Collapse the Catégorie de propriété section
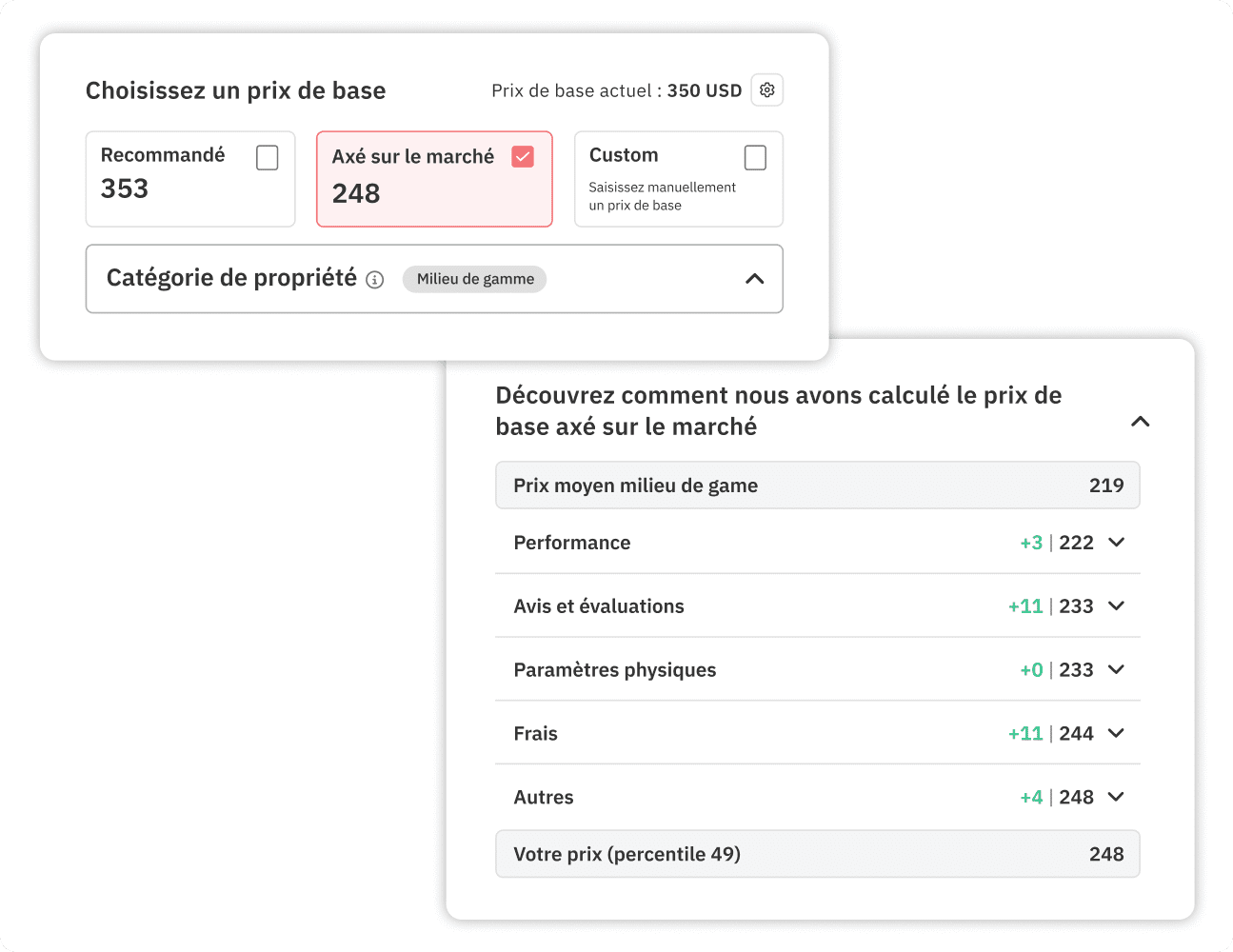 pyautogui.click(x=755, y=278)
